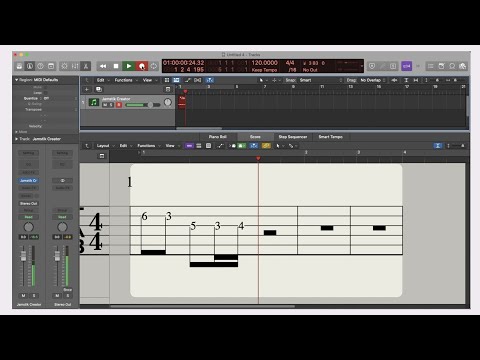Switch to the Score tab
480x360 pixels.
(255, 137)
